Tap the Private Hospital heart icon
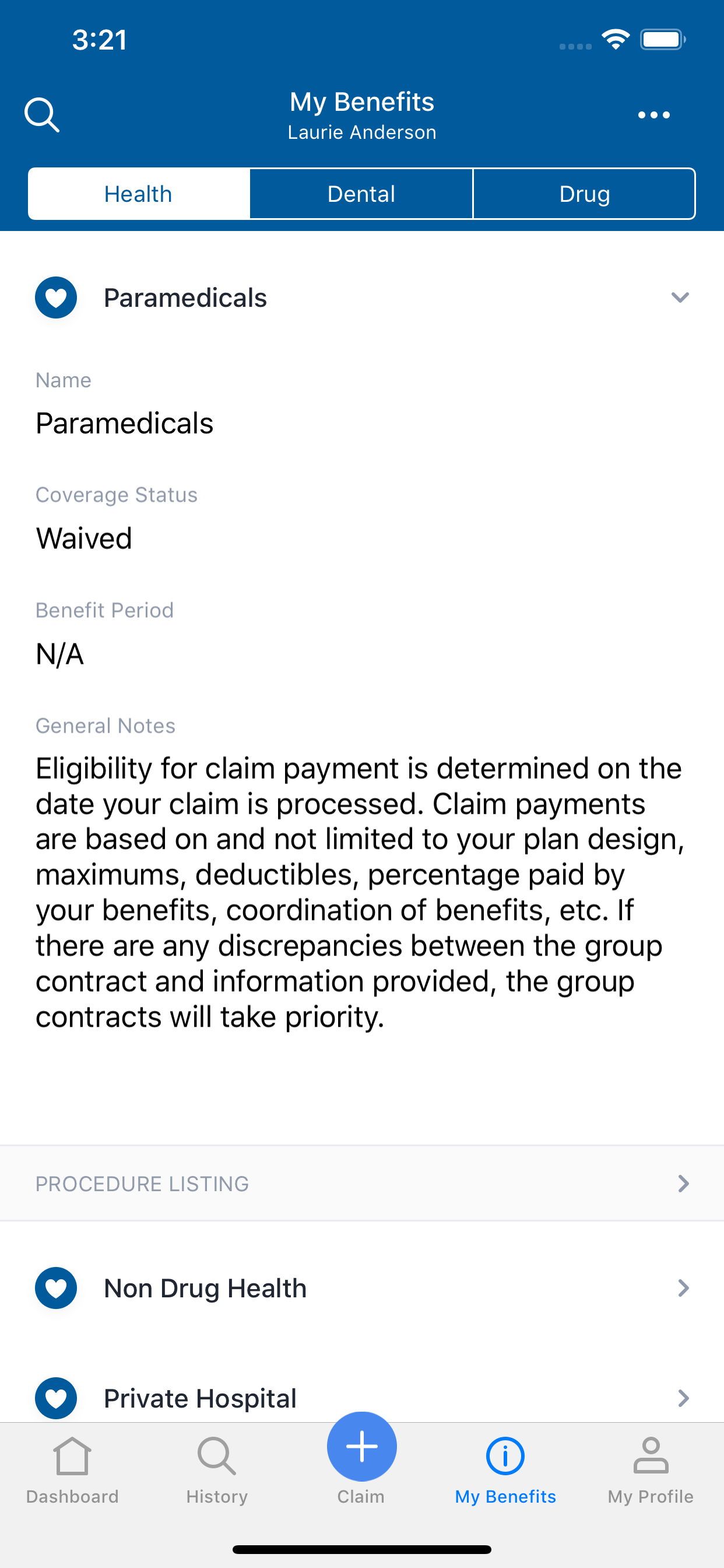Viewport: 724px width, 1568px height. tap(56, 1398)
